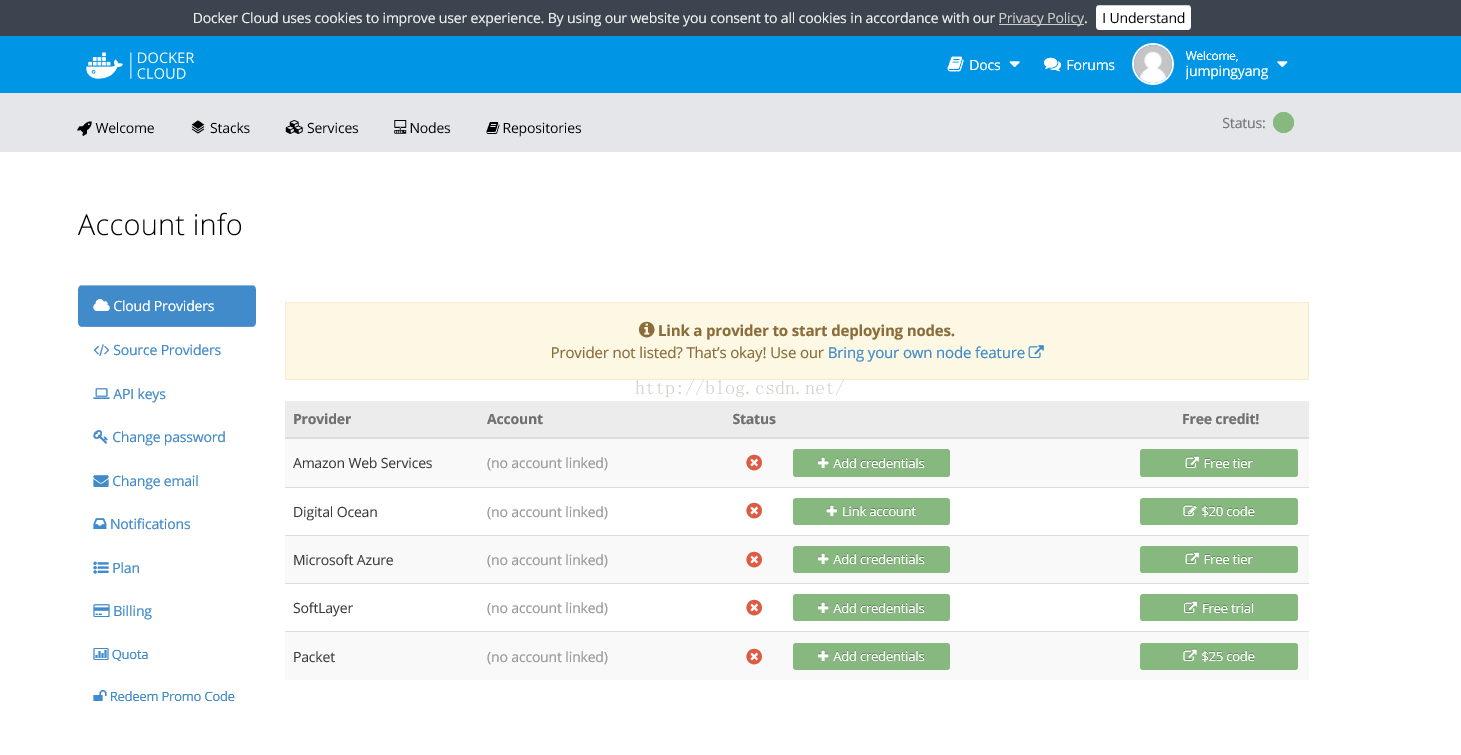Open the Nodes section

pyautogui.click(x=422, y=128)
